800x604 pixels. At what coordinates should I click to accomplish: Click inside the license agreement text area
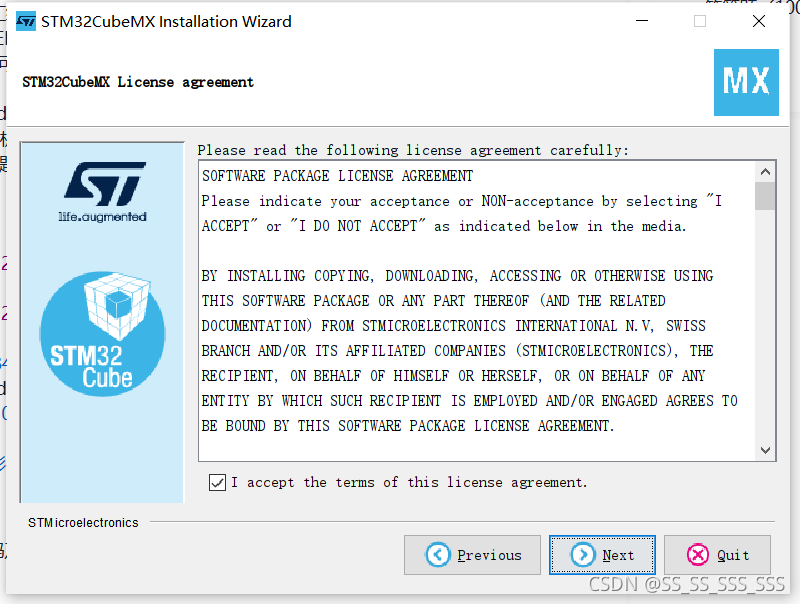[x=477, y=311]
